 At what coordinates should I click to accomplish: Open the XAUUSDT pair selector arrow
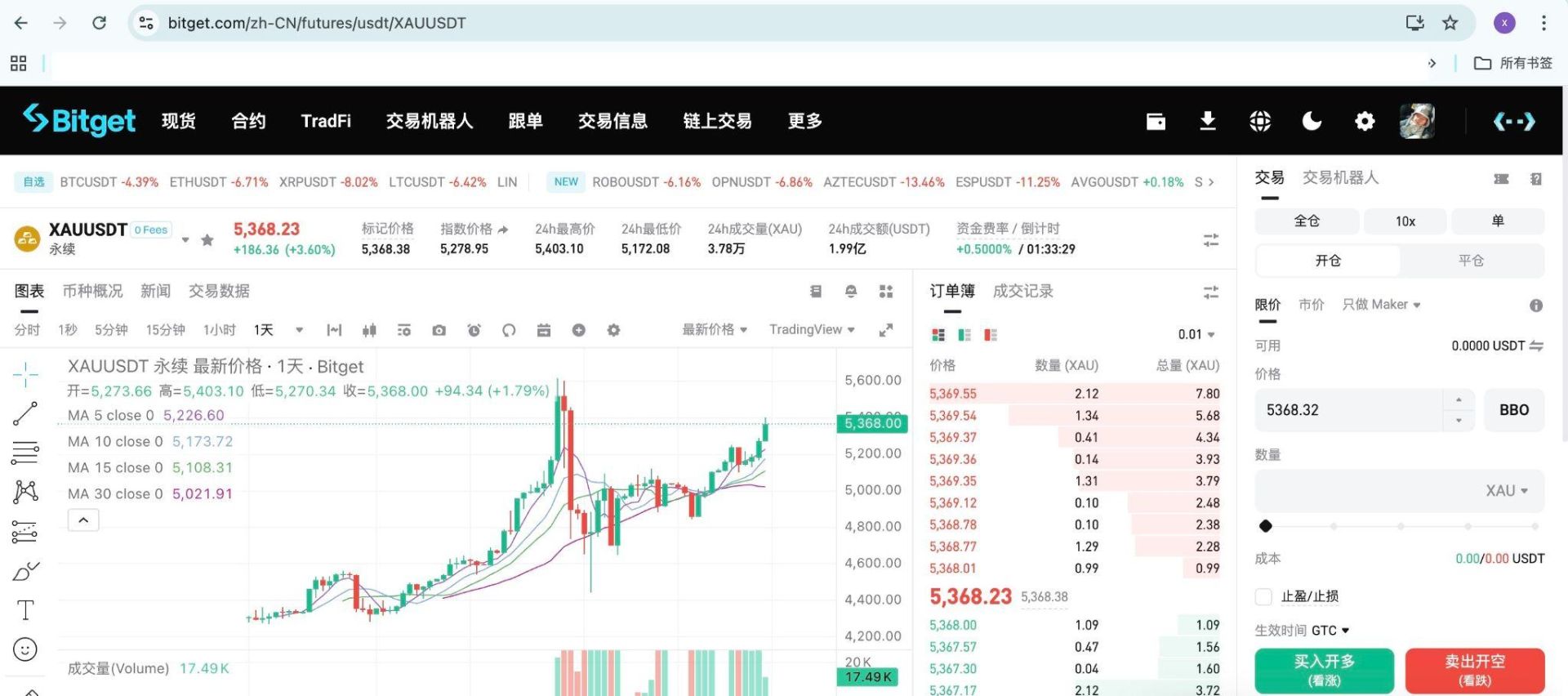185,240
